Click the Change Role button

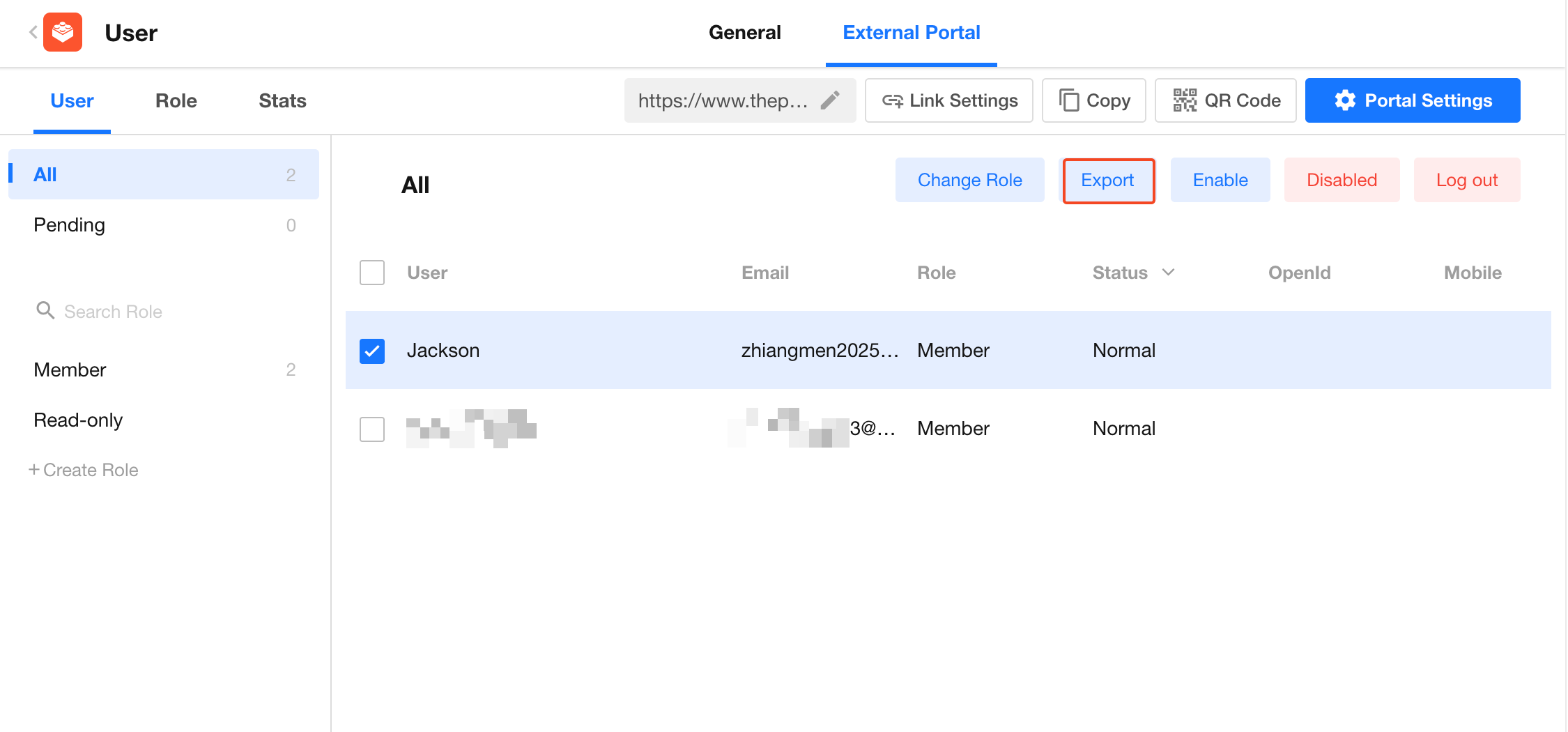969,180
